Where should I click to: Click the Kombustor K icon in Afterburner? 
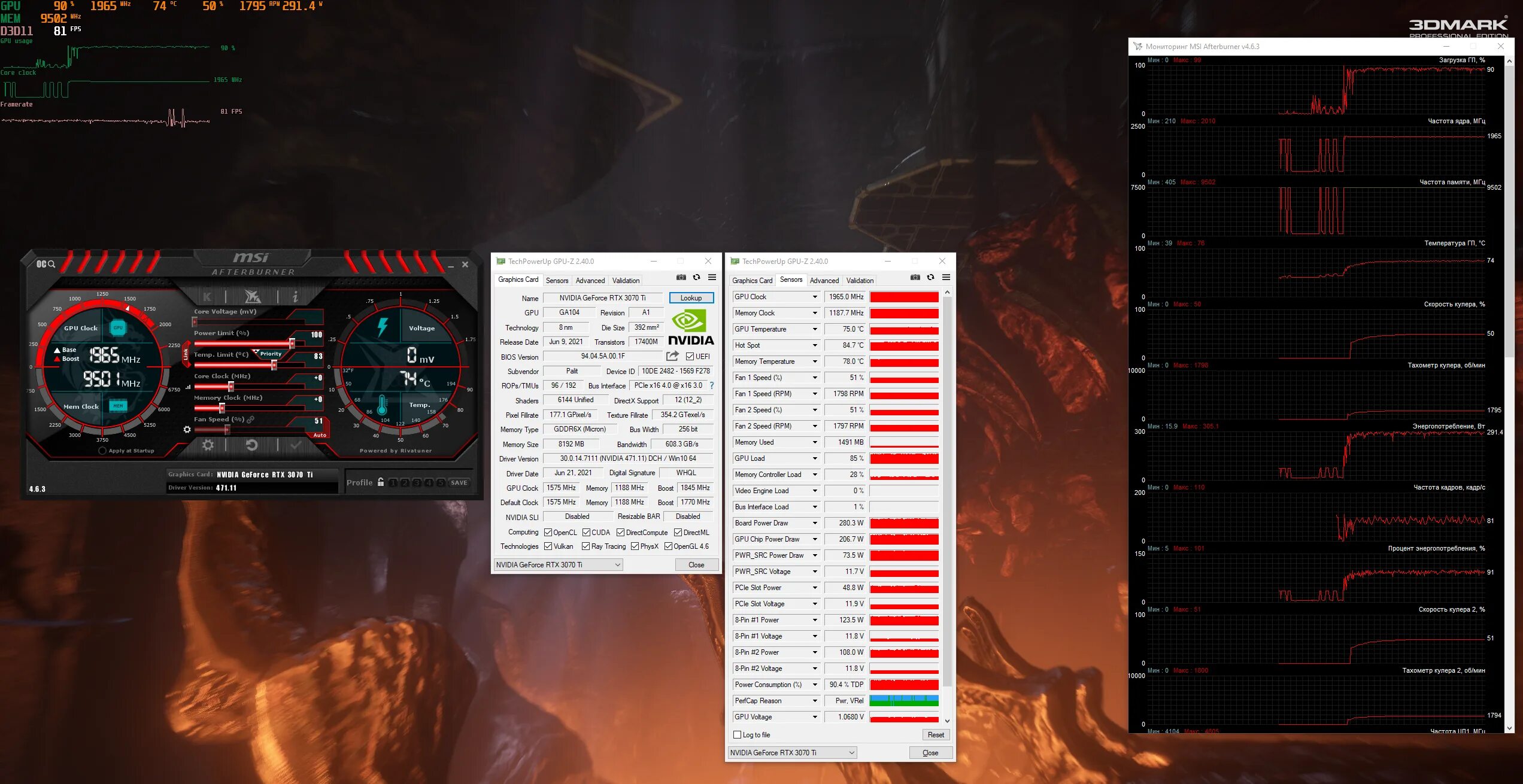click(x=207, y=296)
